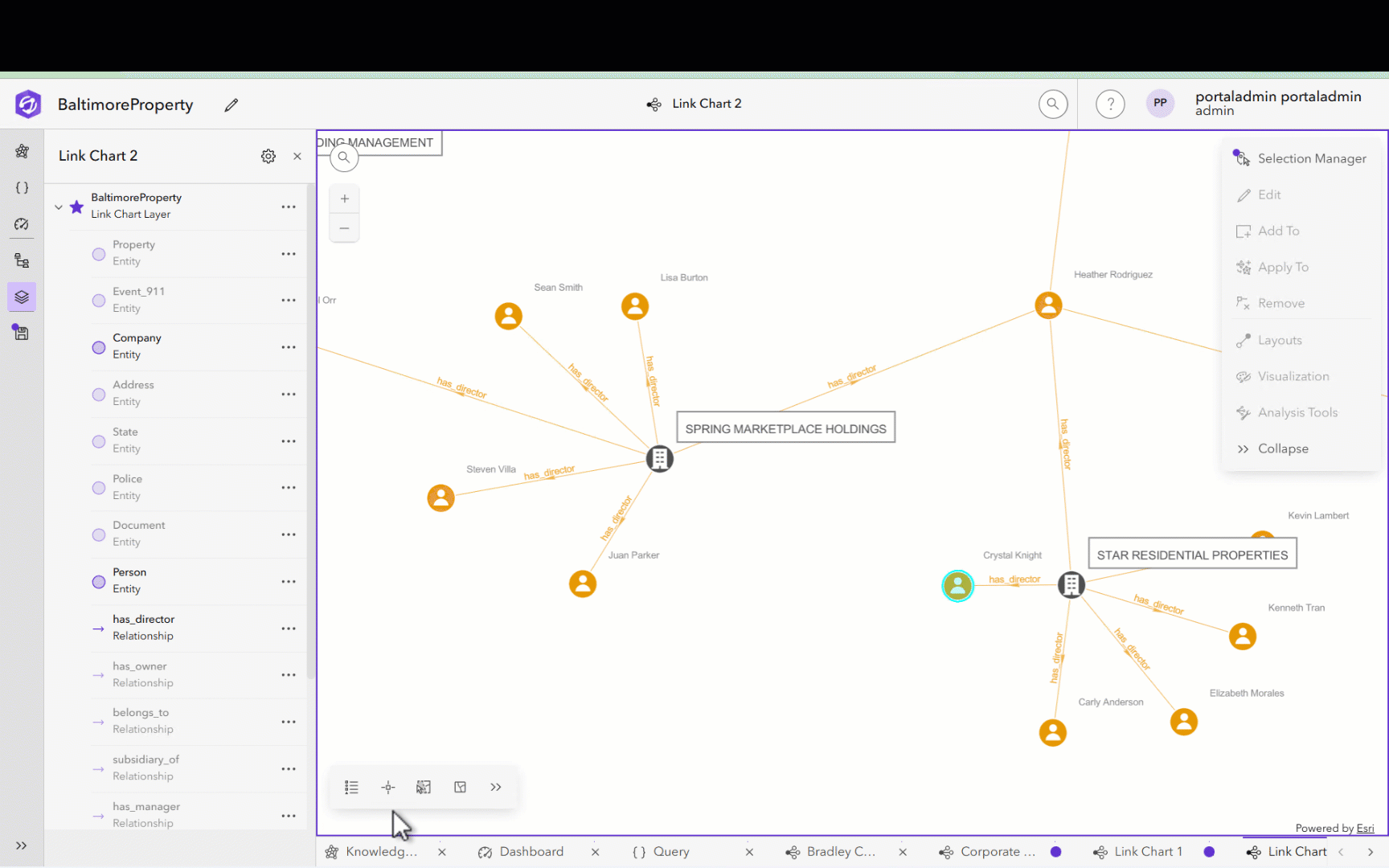This screenshot has width=1389, height=868.
Task: Collapse the BaltimoreProperty link chart layer
Action: [59, 207]
